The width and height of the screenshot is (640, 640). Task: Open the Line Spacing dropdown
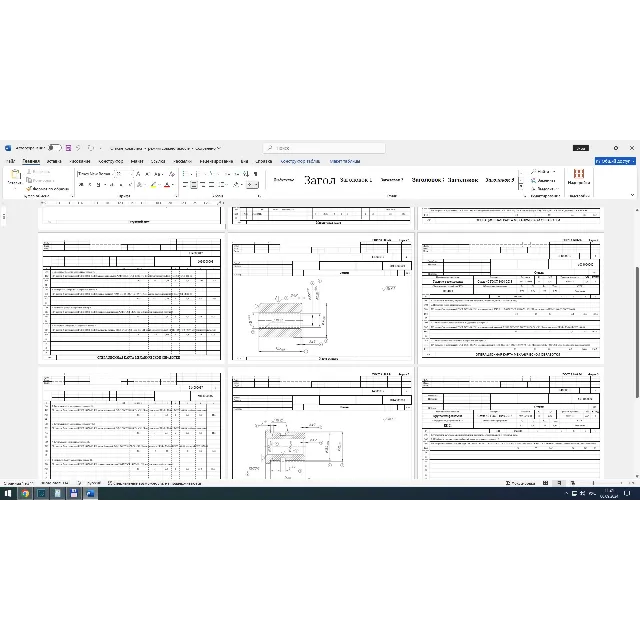click(x=222, y=185)
